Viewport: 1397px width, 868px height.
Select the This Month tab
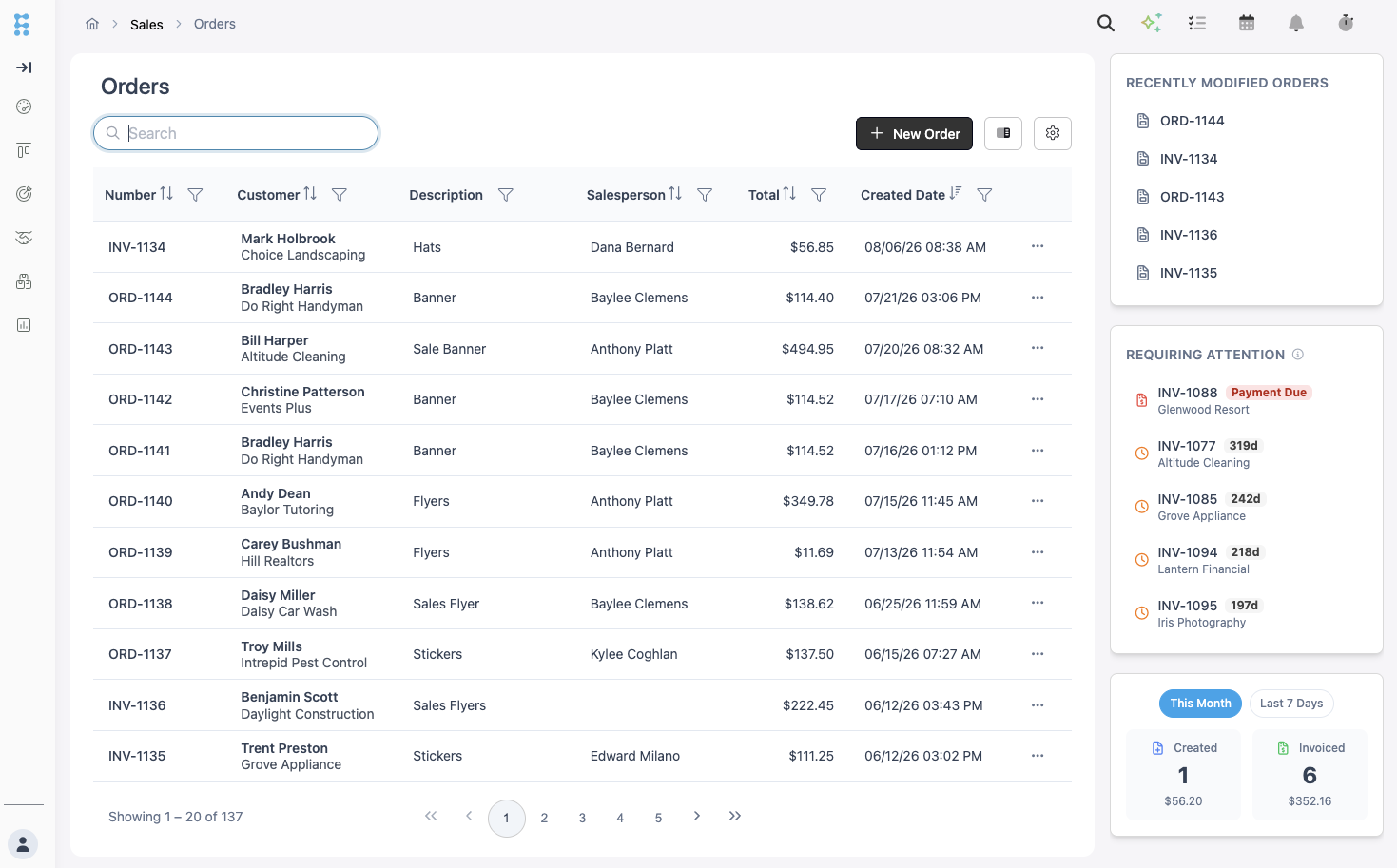pyautogui.click(x=1200, y=704)
